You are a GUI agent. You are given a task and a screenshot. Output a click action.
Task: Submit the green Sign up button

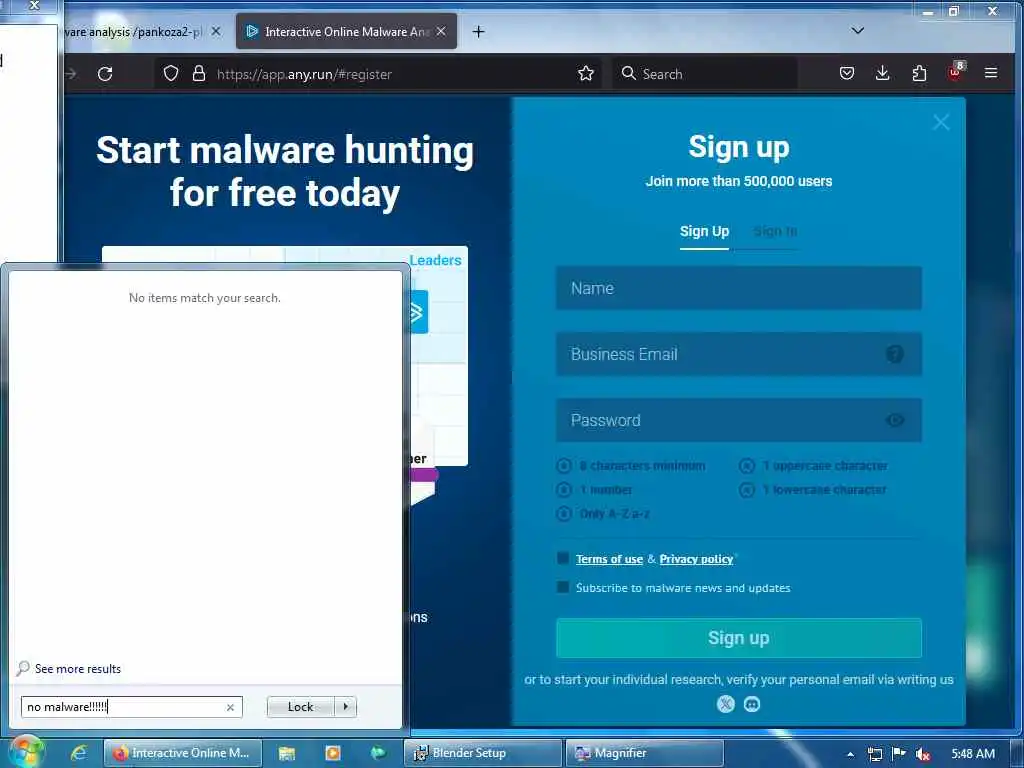pos(739,637)
